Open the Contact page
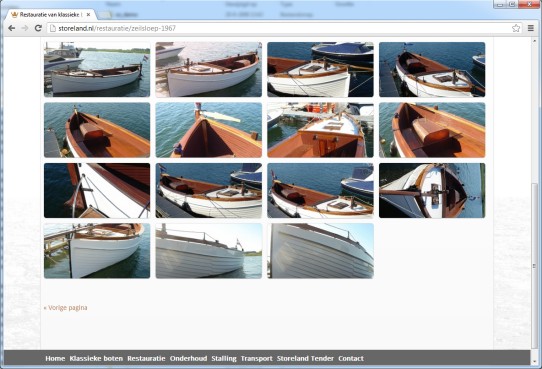The image size is (542, 369). pyautogui.click(x=351, y=359)
